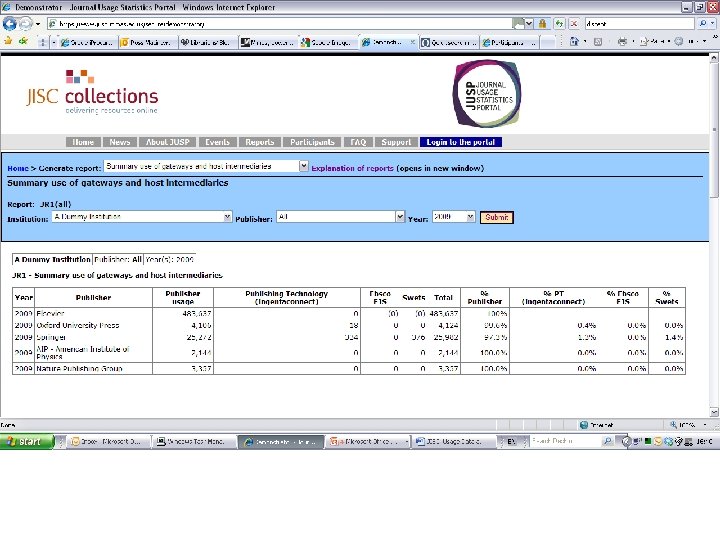Click the zoom level magnifier in status bar
Image resolution: width=720 pixels, height=540 pixels.
[x=673, y=425]
